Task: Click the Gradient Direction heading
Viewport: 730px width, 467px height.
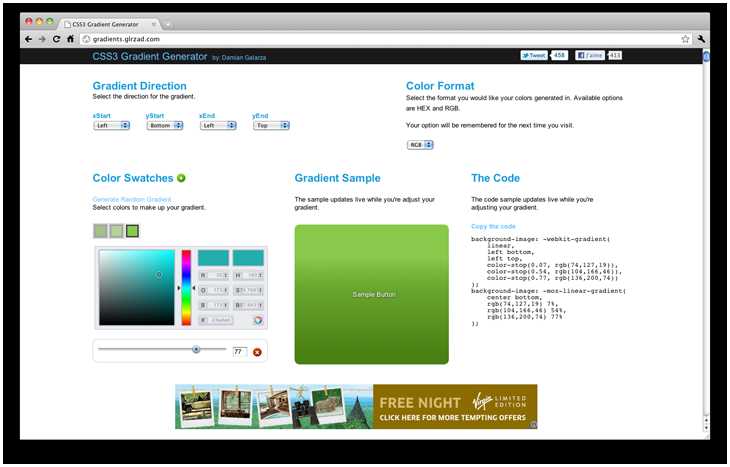Action: (139, 86)
